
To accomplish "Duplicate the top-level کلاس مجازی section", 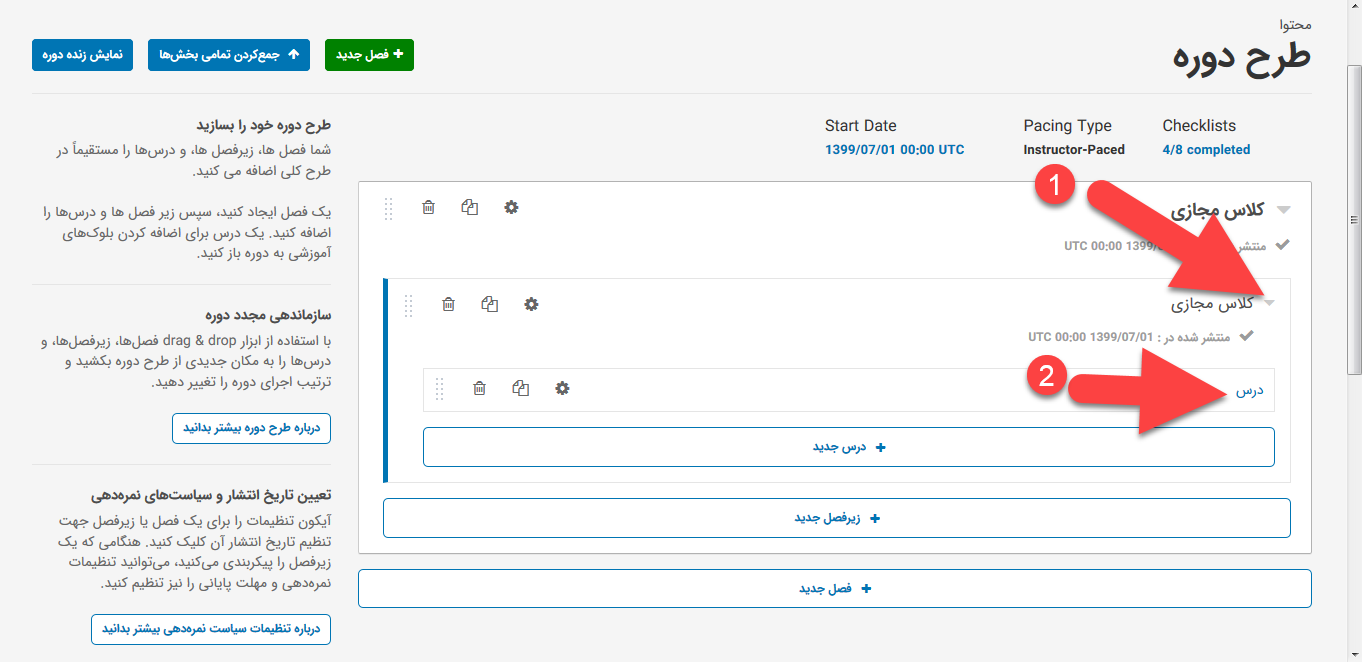I will point(470,207).
